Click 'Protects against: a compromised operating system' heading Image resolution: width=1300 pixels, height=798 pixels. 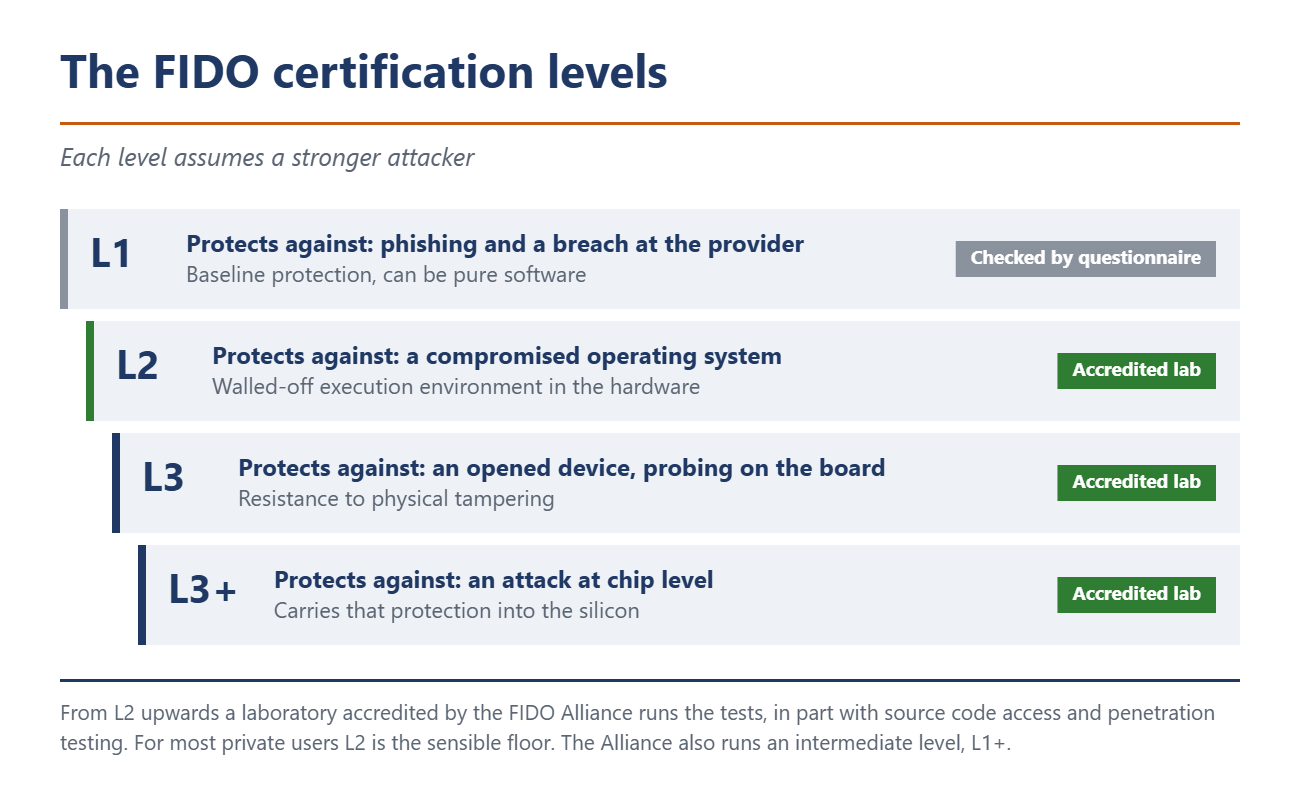[x=497, y=356]
